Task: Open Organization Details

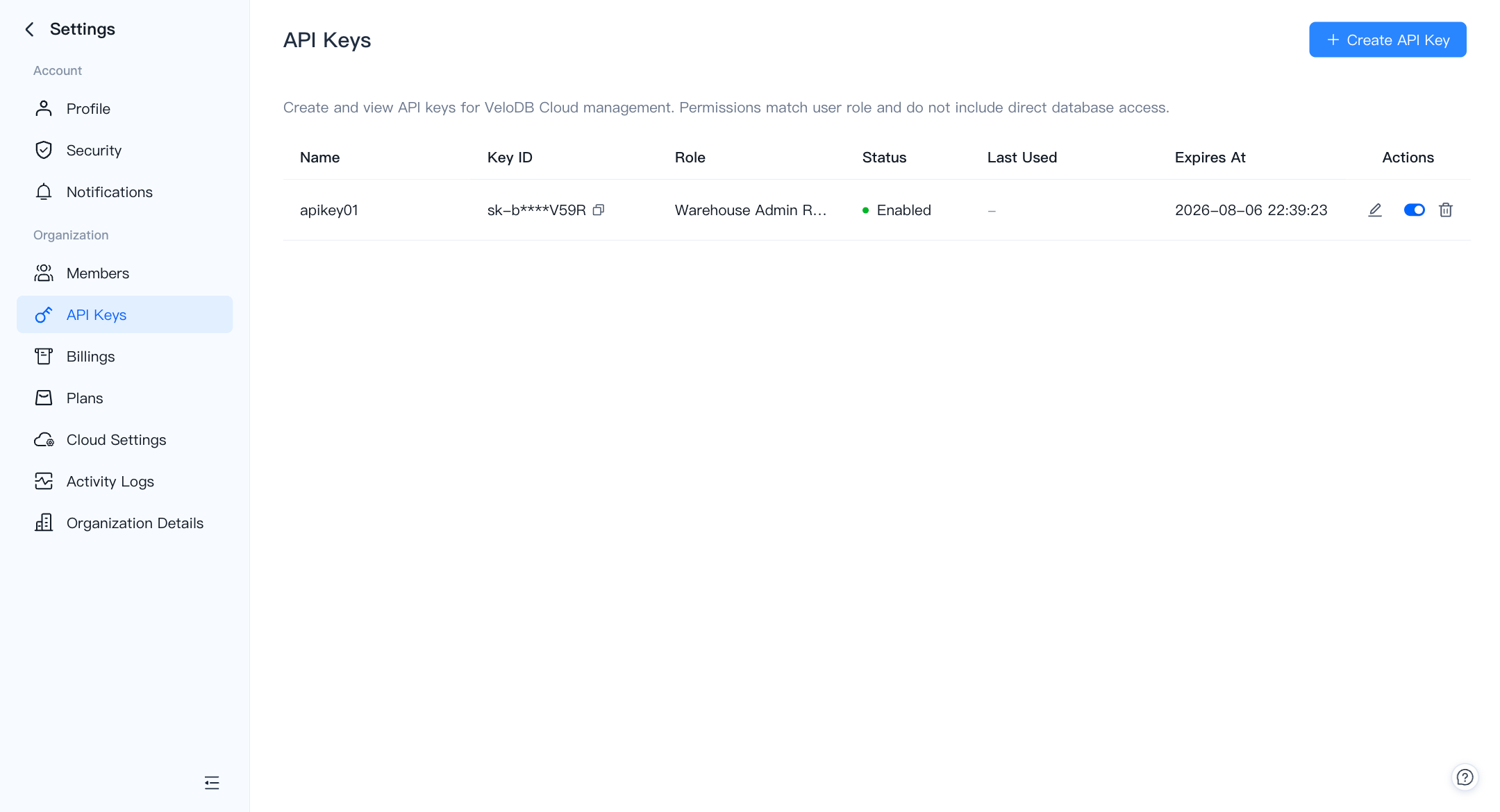Action: (x=124, y=523)
